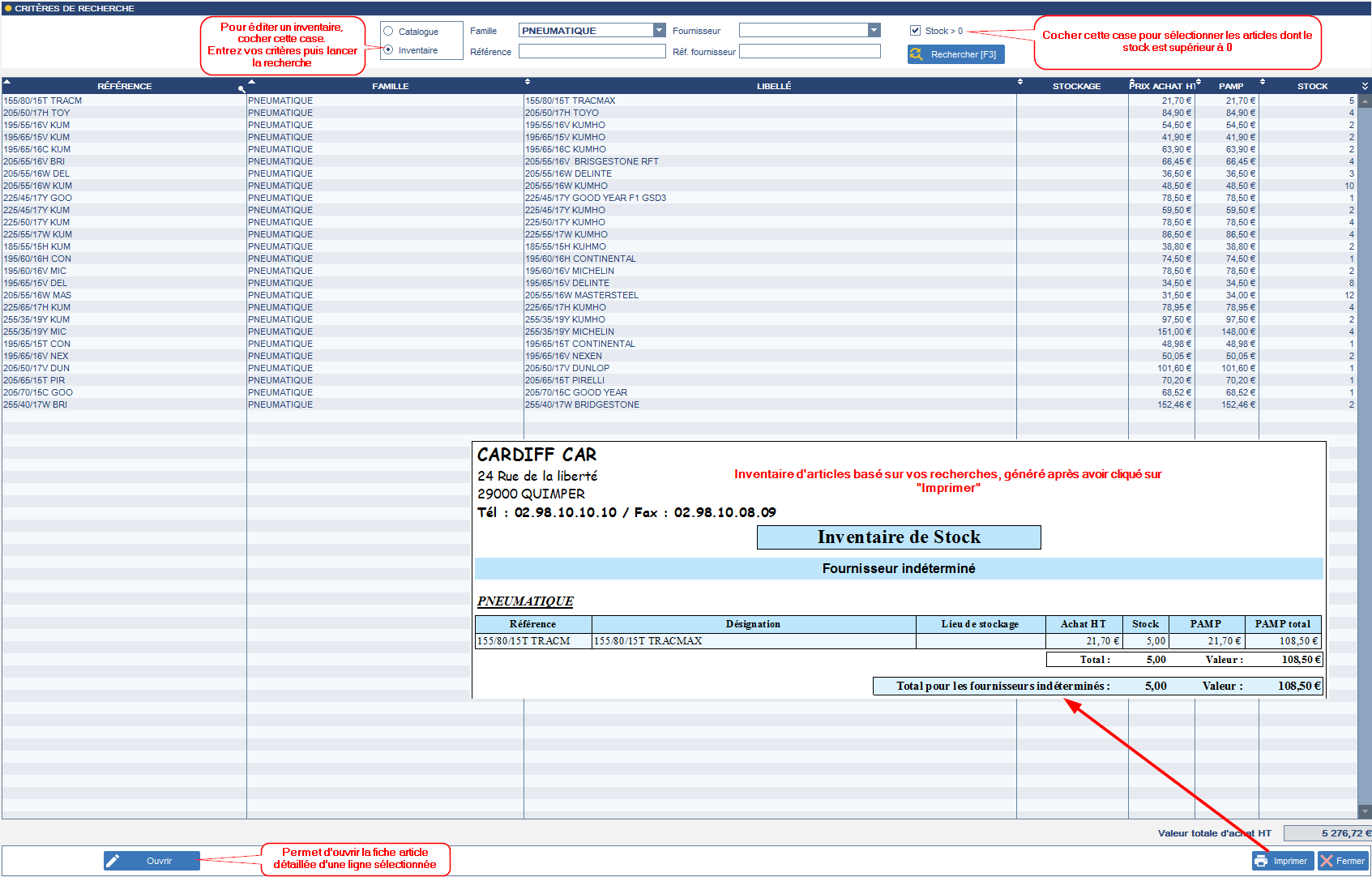This screenshot has width=1372, height=877.
Task: Click the RÉFÉRENCE column header
Action: pos(124,86)
